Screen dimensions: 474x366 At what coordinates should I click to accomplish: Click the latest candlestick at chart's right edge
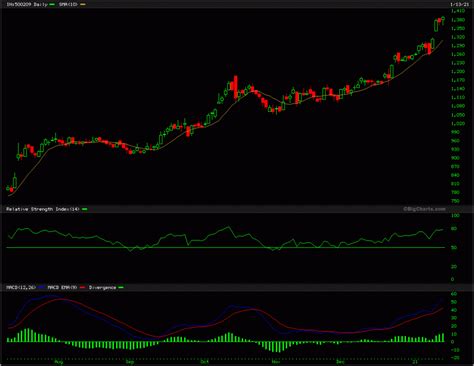(443, 20)
